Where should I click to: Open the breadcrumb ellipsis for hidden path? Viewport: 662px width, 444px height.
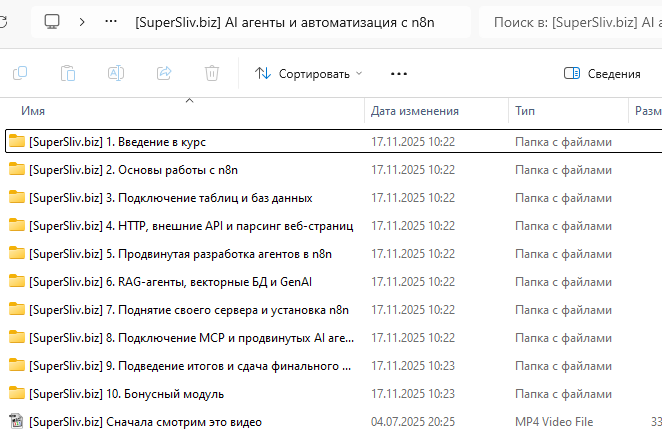(111, 21)
